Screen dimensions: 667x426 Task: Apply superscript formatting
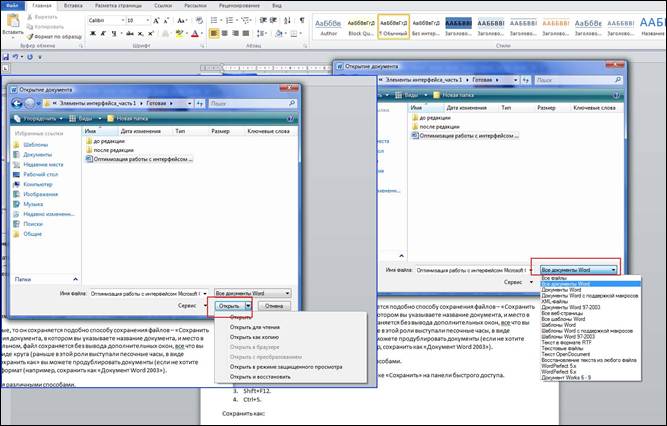pos(151,33)
